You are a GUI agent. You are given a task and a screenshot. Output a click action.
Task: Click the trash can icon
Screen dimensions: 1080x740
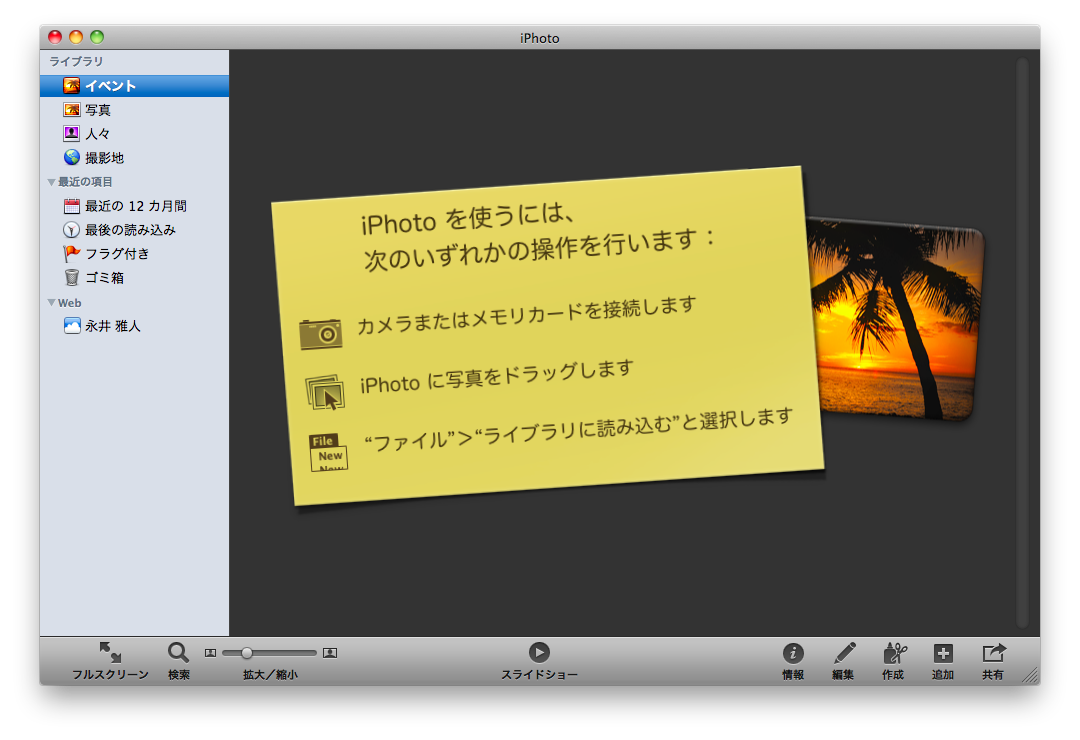point(72,278)
